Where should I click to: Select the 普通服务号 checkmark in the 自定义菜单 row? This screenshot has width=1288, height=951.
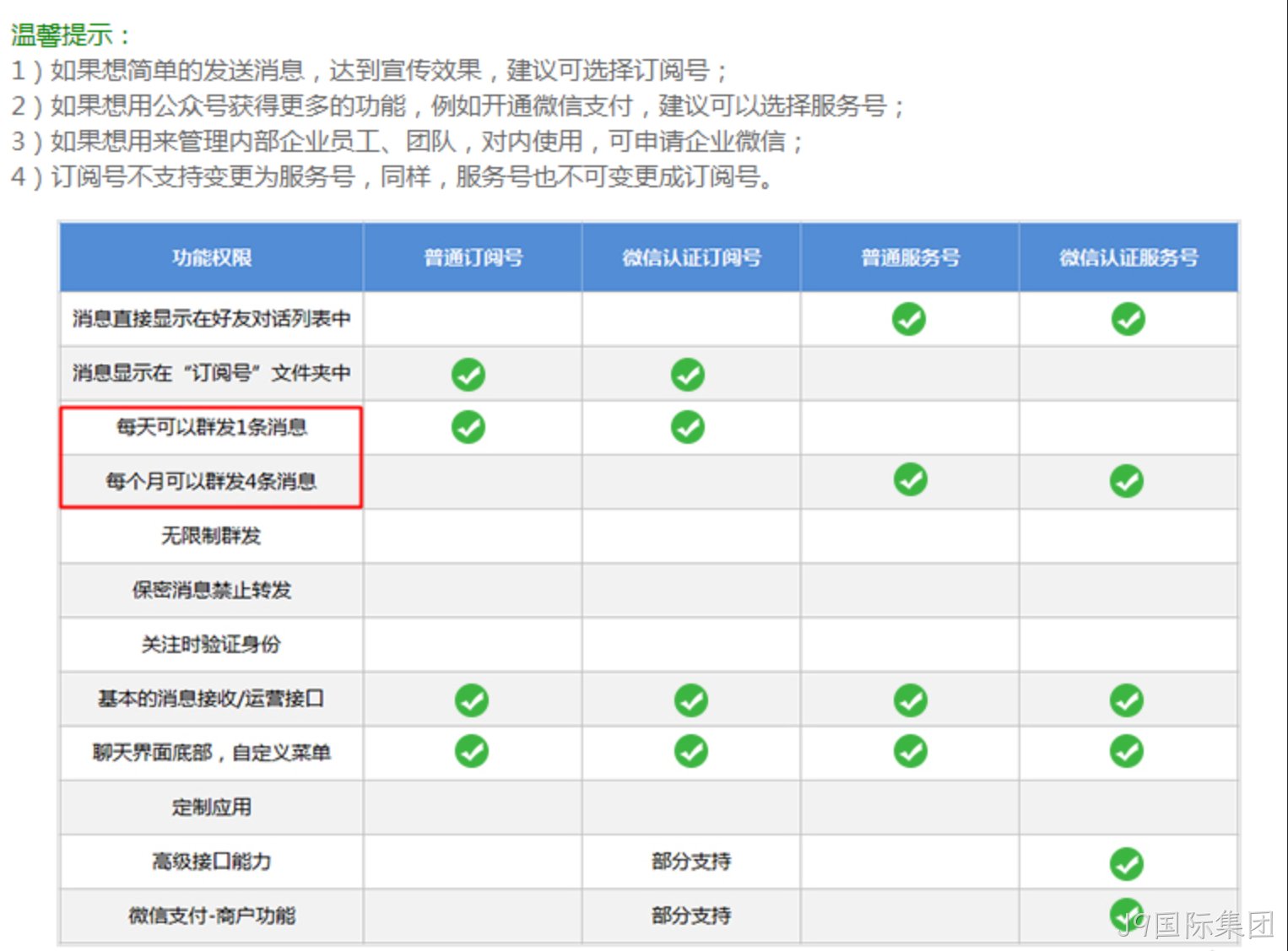point(911,751)
